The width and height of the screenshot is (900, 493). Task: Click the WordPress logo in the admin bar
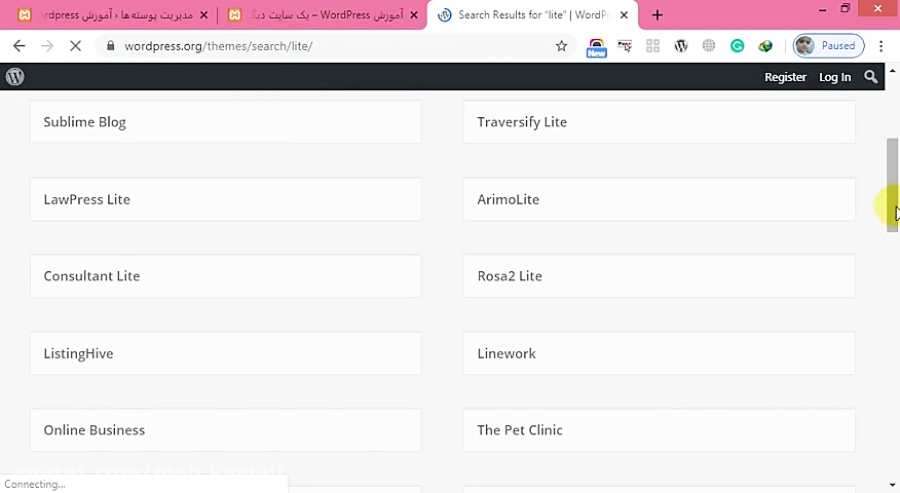click(15, 76)
